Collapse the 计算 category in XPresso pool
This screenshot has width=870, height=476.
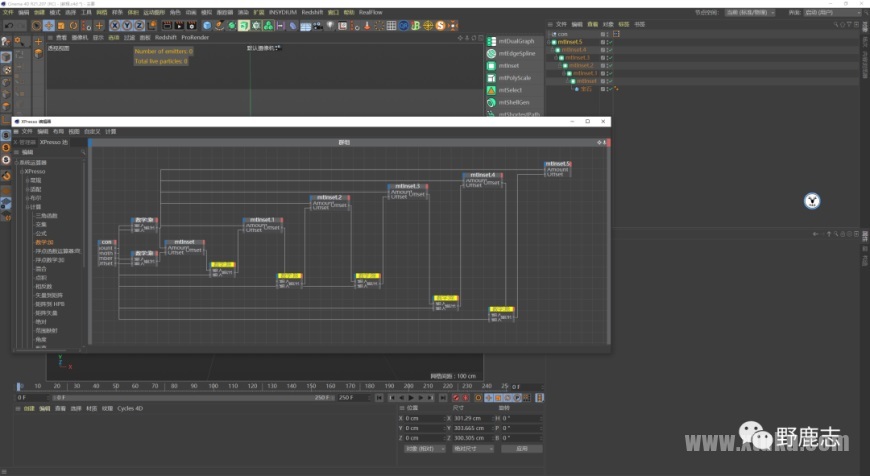pos(27,207)
